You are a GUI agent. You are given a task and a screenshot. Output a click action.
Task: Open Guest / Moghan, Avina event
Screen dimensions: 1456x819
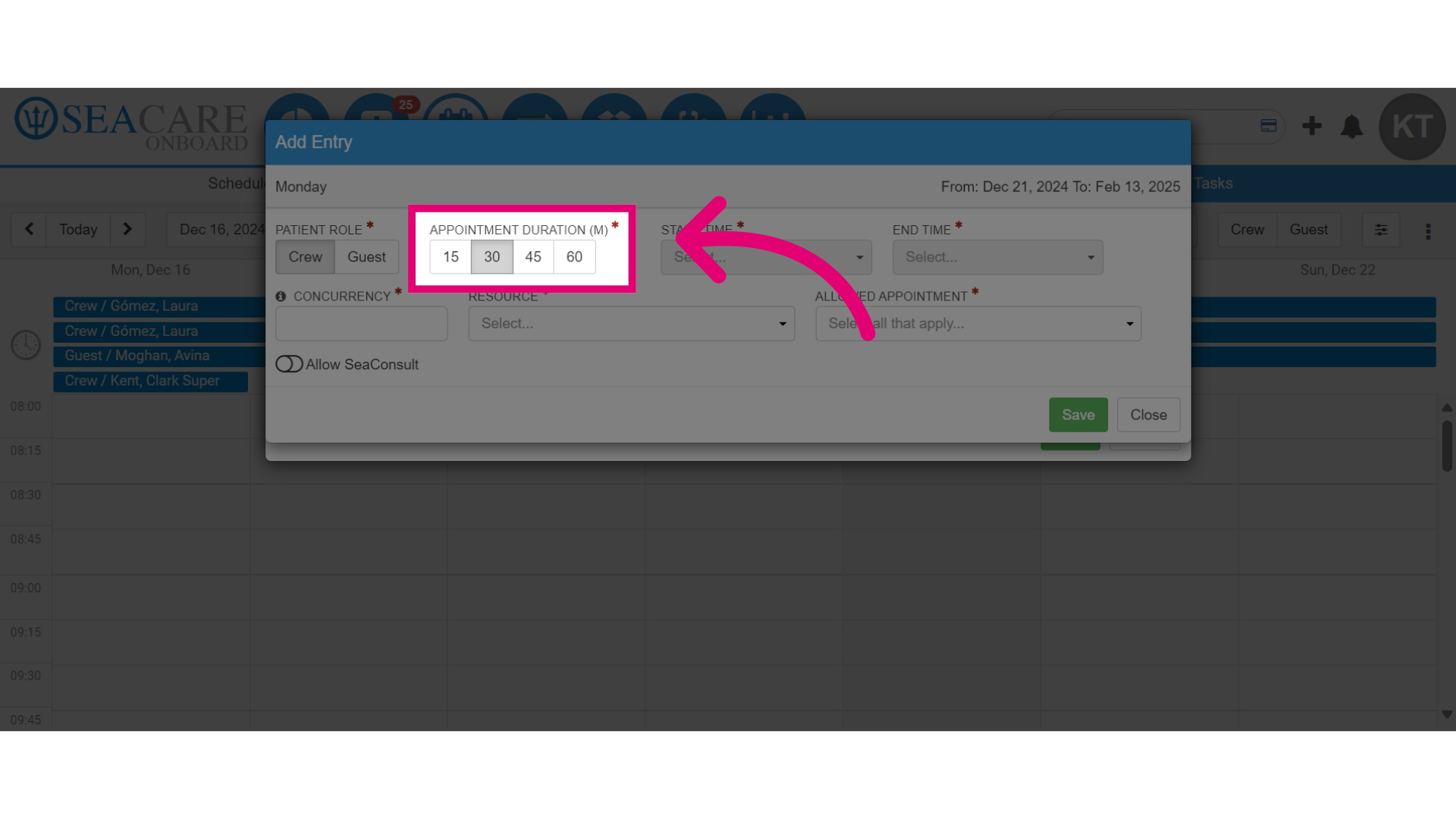pyautogui.click(x=159, y=356)
